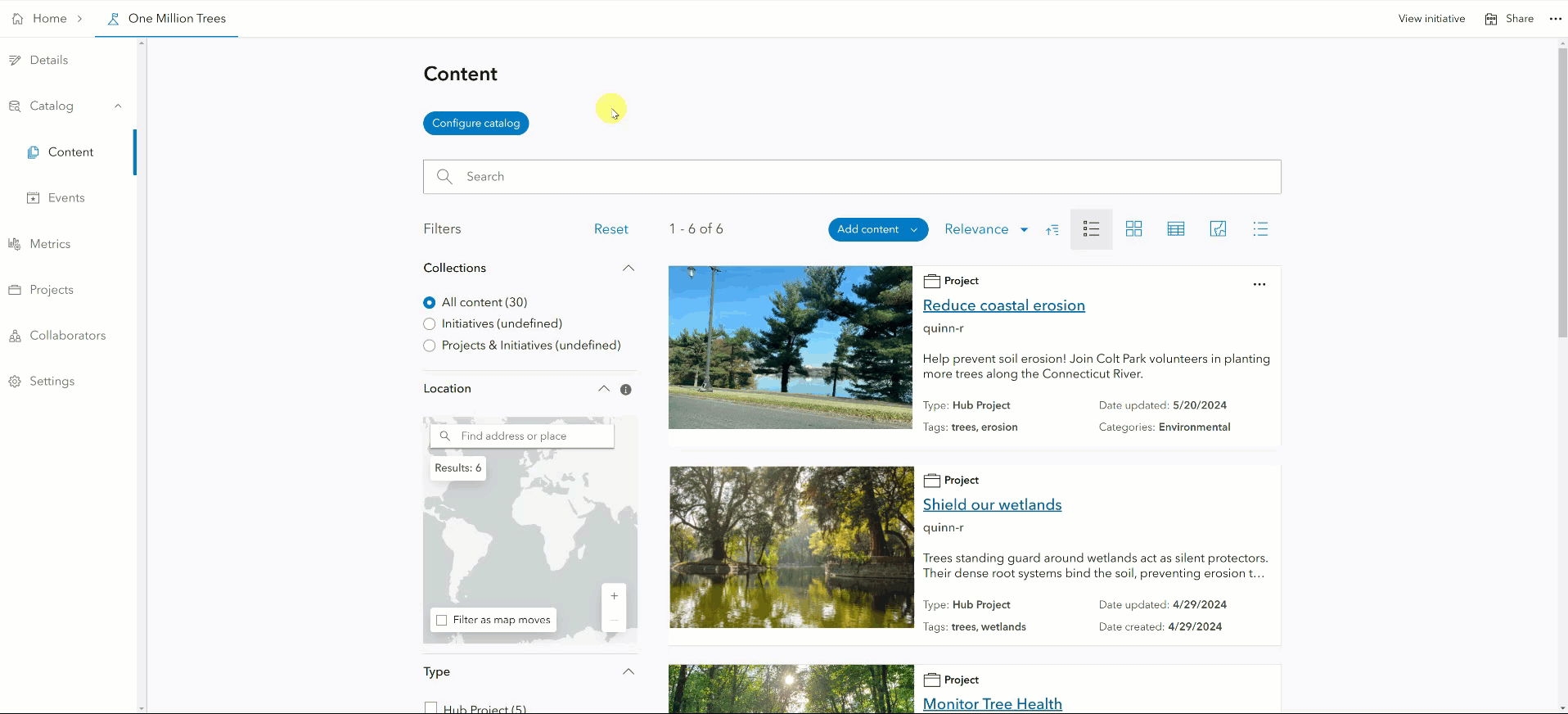Viewport: 1568px width, 714px height.
Task: Click the page vertical scrollbar thumb
Action: (x=1562, y=192)
